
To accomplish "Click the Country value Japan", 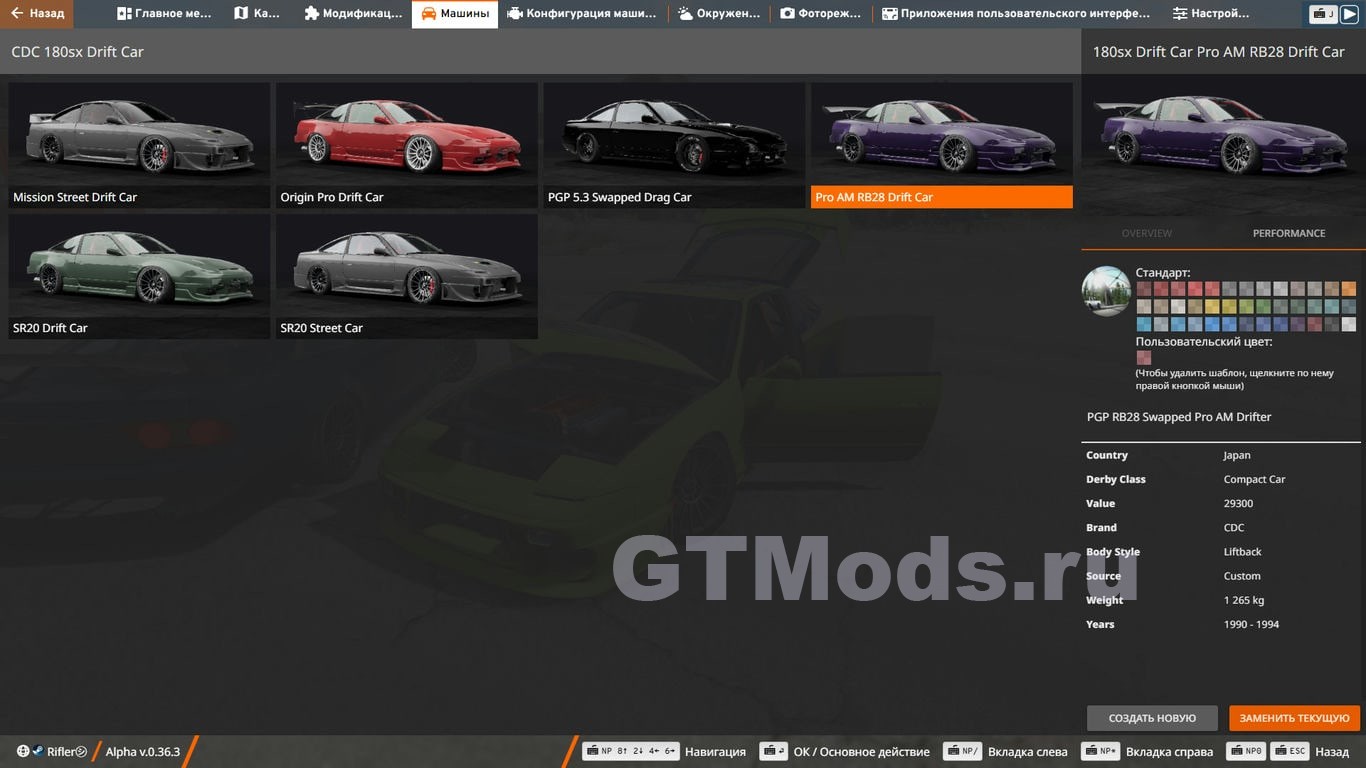I will tap(1236, 455).
